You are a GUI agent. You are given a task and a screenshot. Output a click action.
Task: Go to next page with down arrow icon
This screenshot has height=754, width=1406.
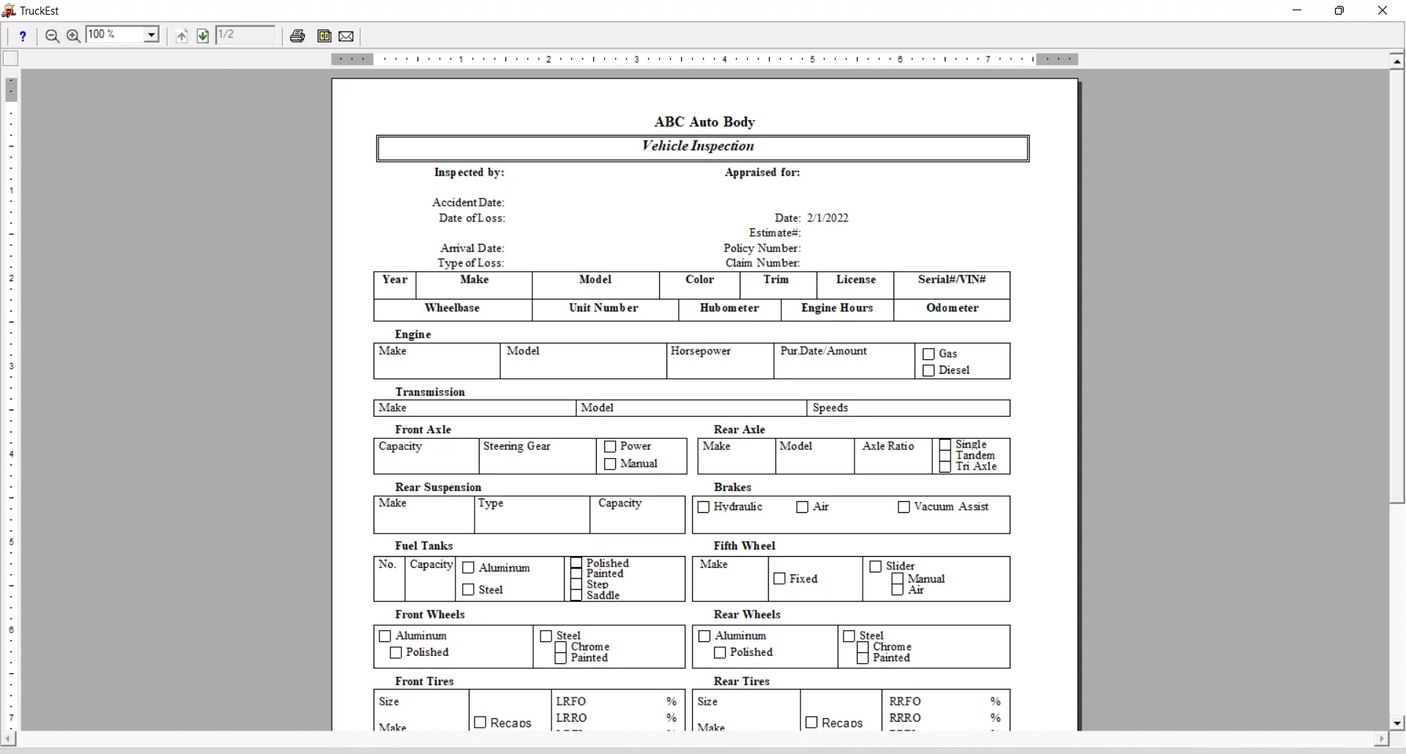[203, 35]
